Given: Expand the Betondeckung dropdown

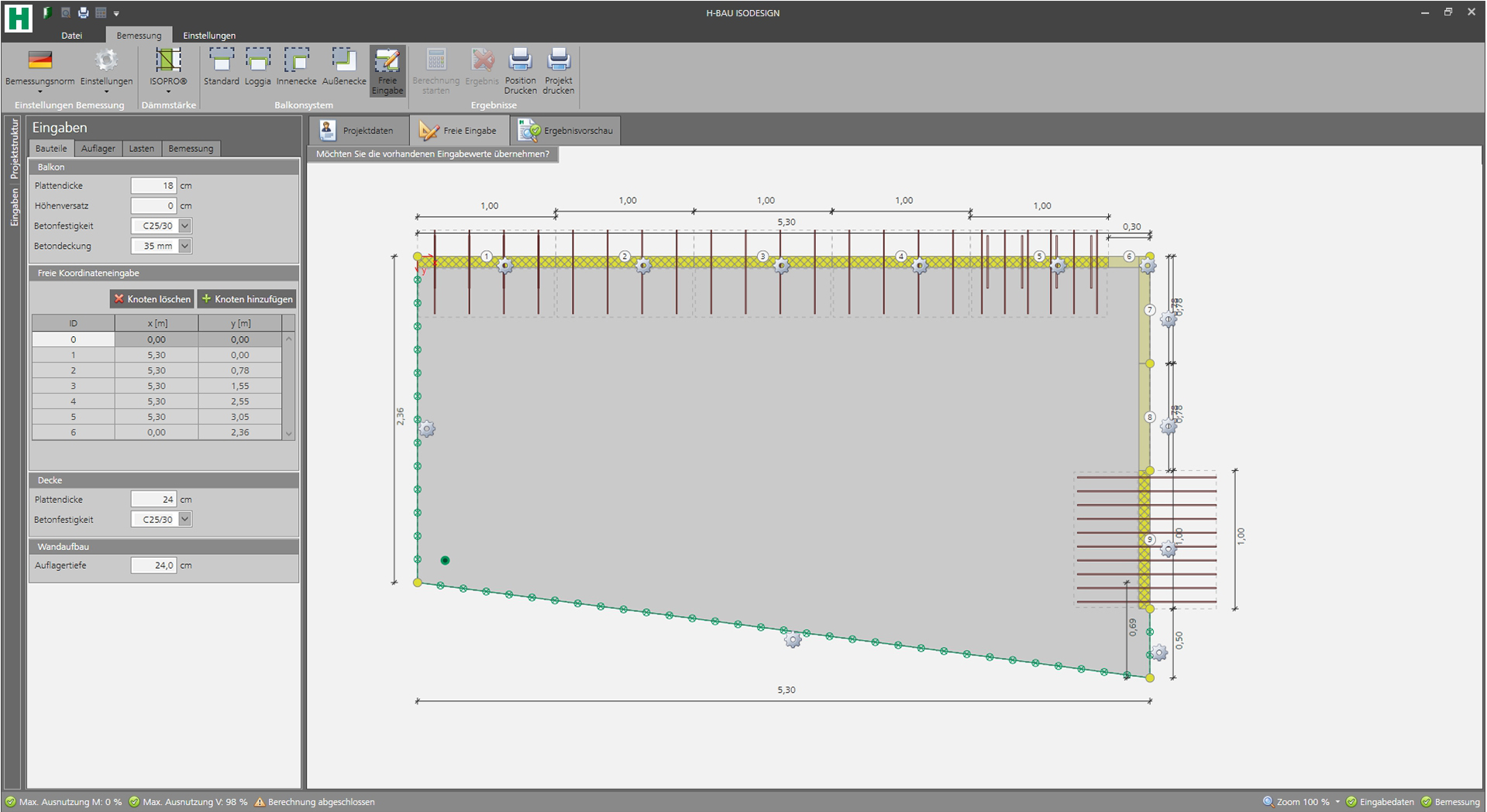Looking at the screenshot, I should click(x=184, y=246).
